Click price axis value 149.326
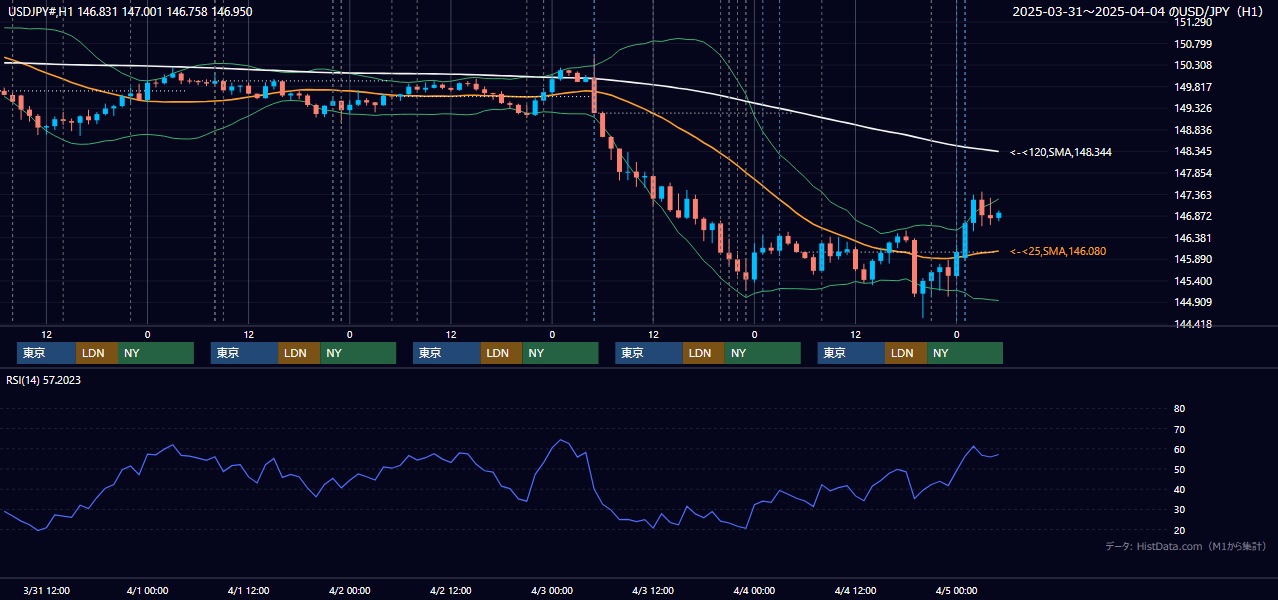 pyautogui.click(x=1193, y=108)
